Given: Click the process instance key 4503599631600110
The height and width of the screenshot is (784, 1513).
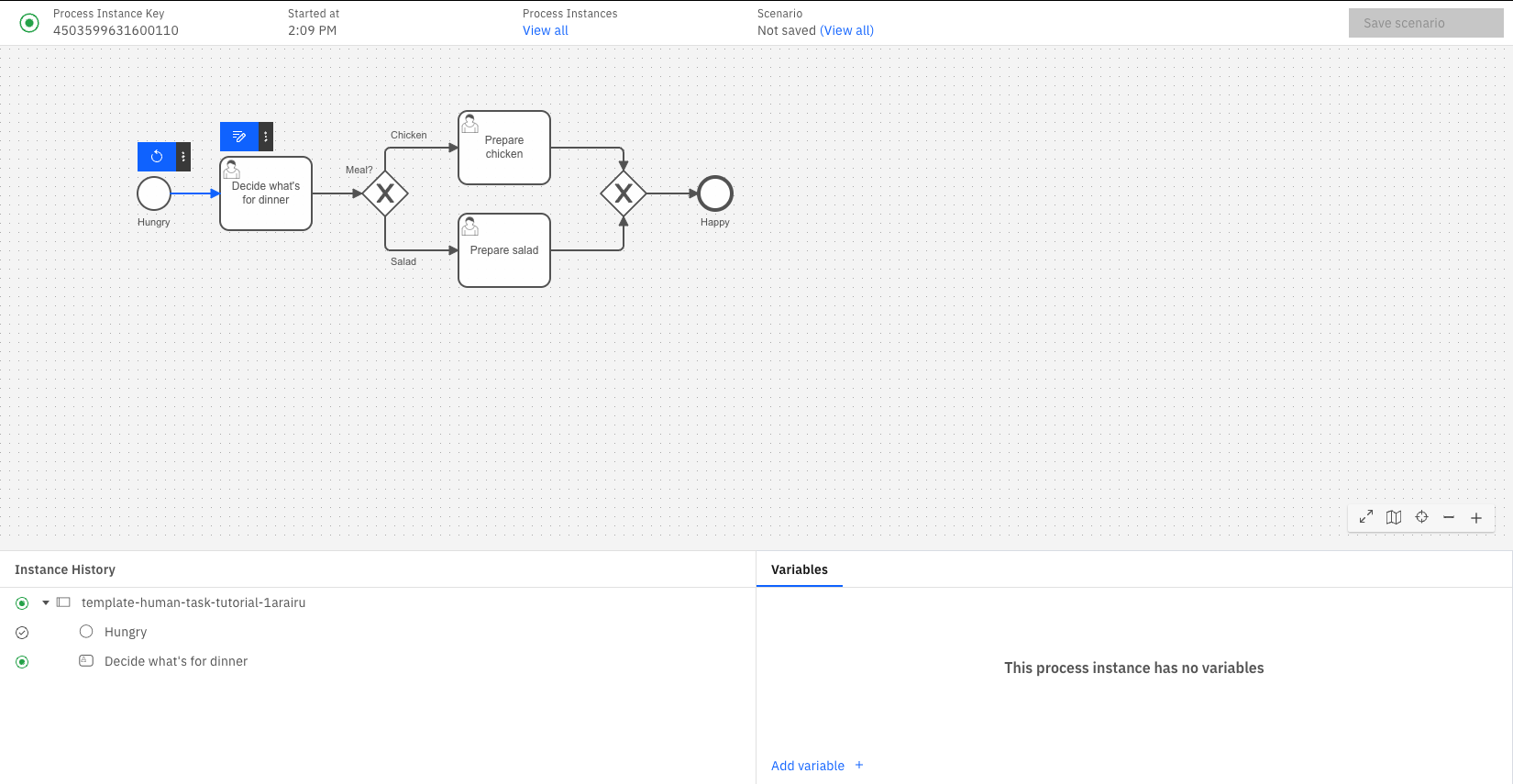Looking at the screenshot, I should (116, 30).
